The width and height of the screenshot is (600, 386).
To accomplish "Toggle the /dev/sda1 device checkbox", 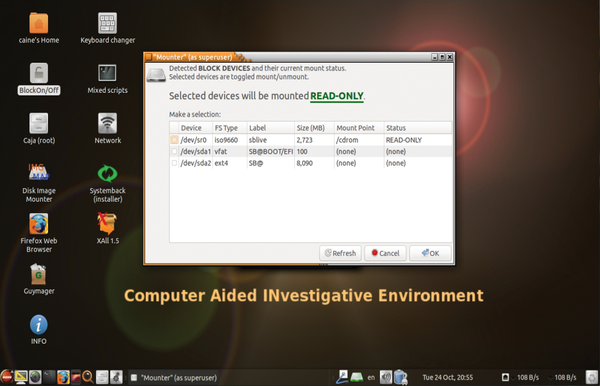I will 174,151.
